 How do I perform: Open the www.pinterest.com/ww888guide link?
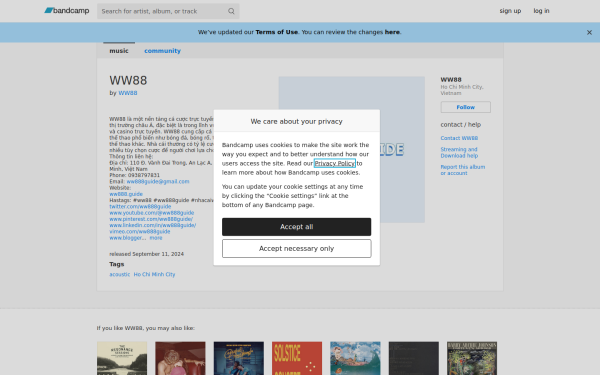pyautogui.click(x=151, y=219)
